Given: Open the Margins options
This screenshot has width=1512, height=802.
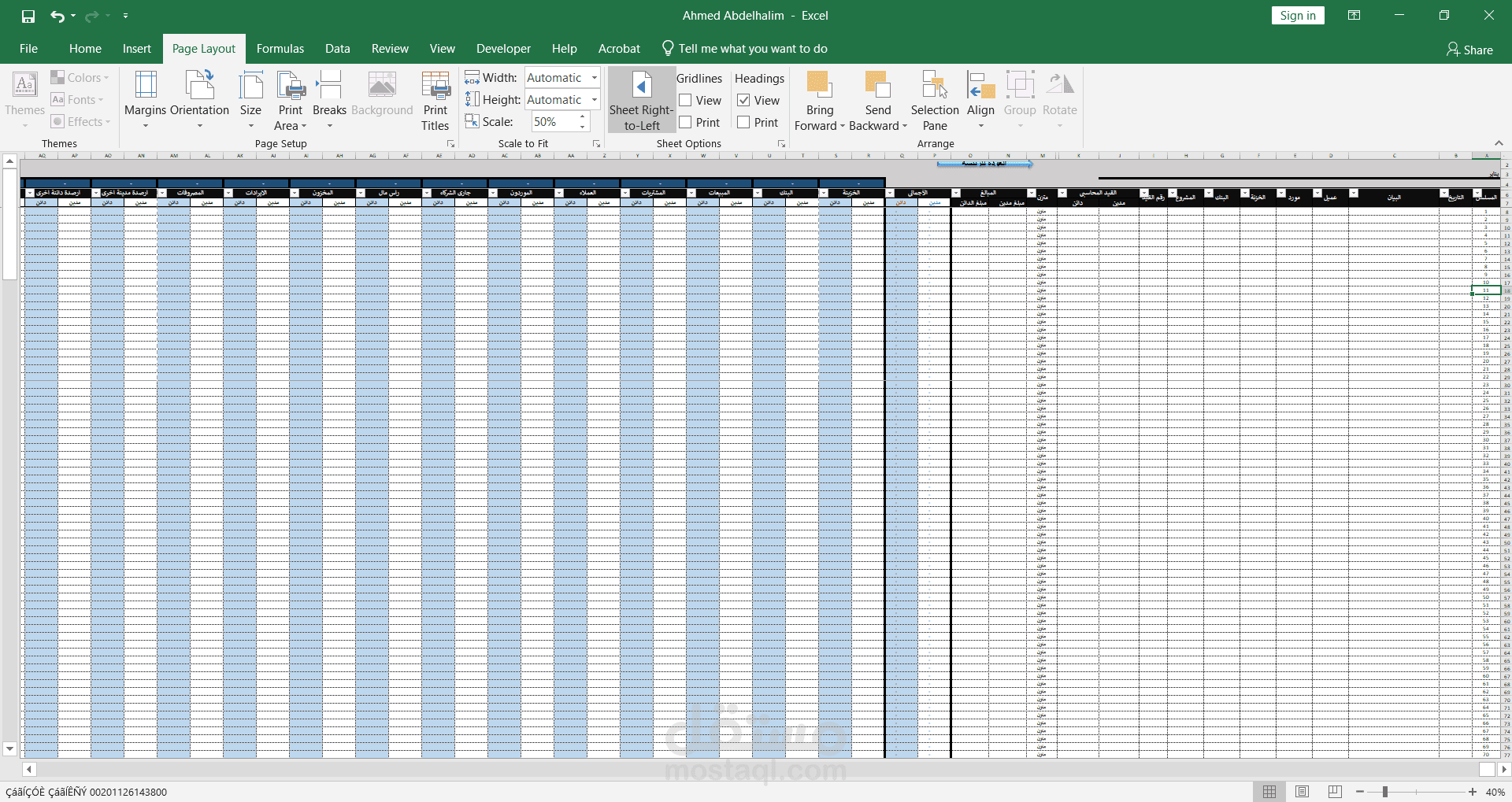Looking at the screenshot, I should point(146,99).
